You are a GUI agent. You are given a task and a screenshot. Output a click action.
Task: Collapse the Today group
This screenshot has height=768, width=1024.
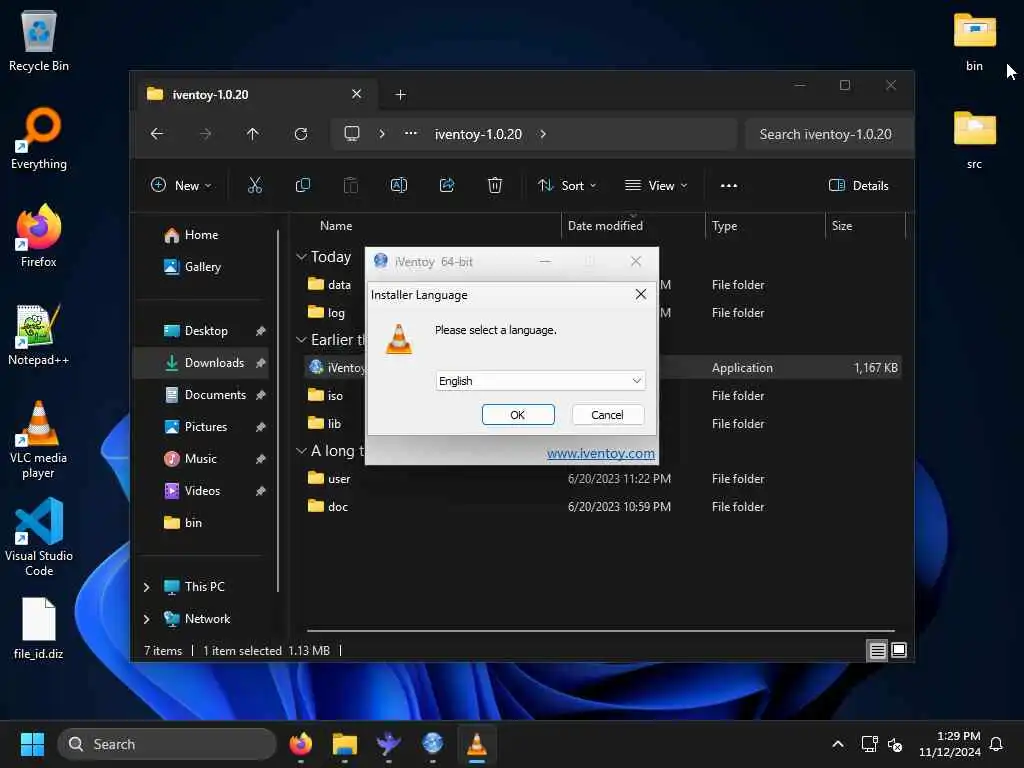(301, 257)
